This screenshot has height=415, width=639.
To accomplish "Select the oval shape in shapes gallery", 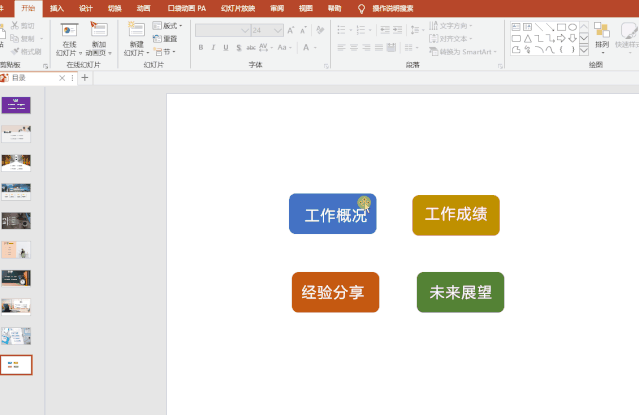I will point(572,27).
